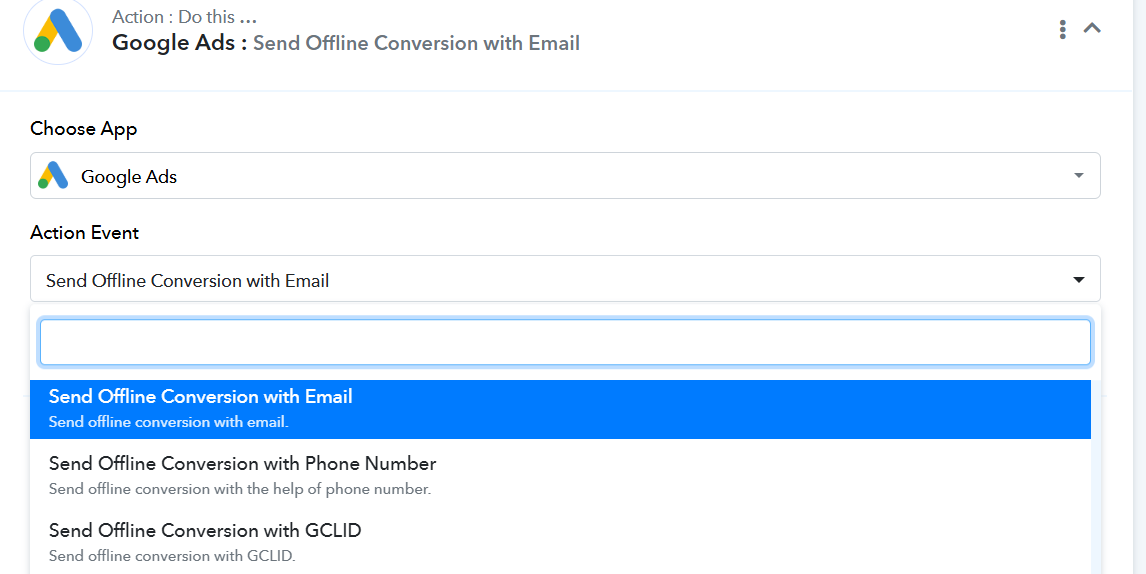Select highlighted Send Offline Conversion with Email option
Viewport: 1146px width, 574px height.
(x=560, y=409)
